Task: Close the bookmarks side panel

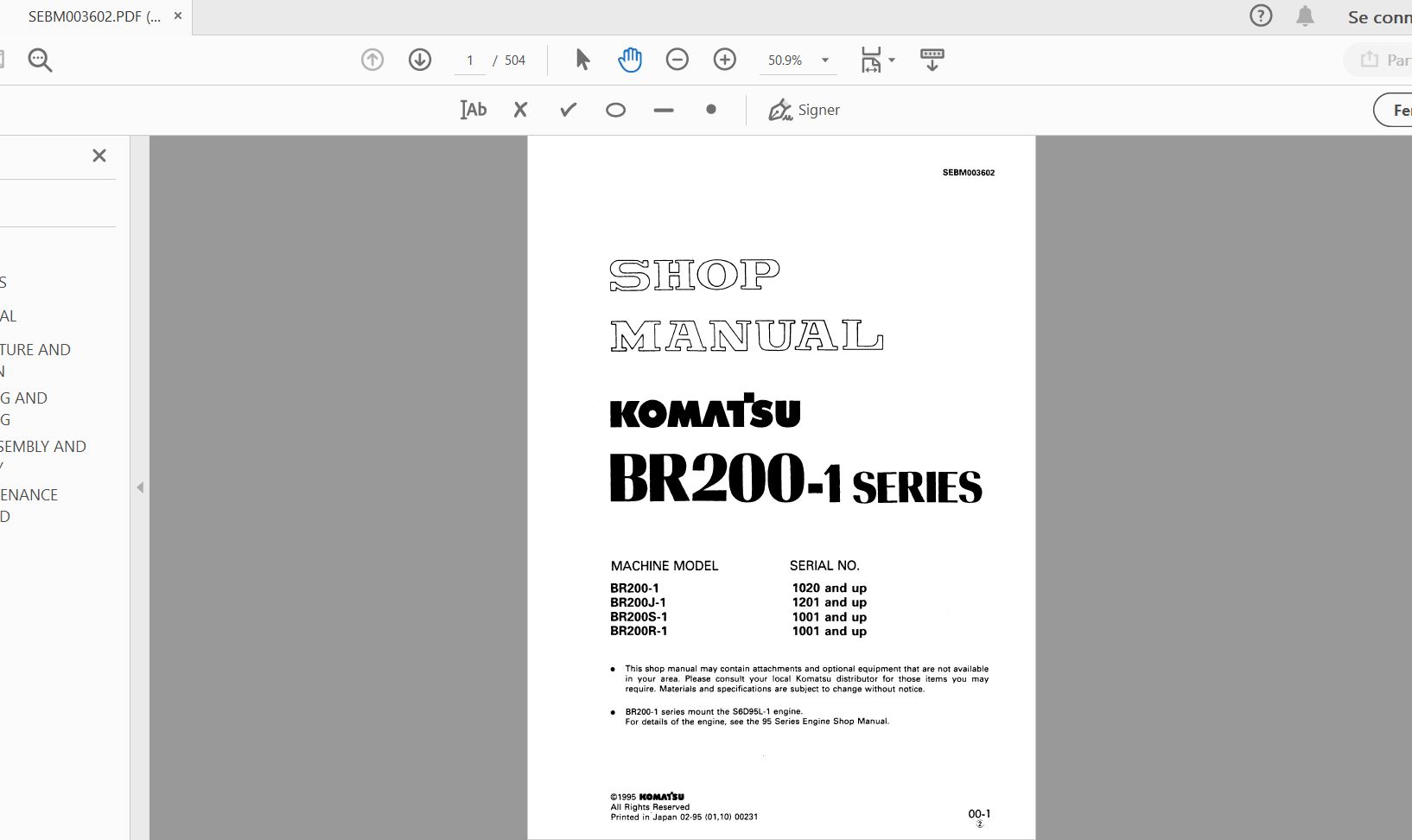Action: click(99, 156)
